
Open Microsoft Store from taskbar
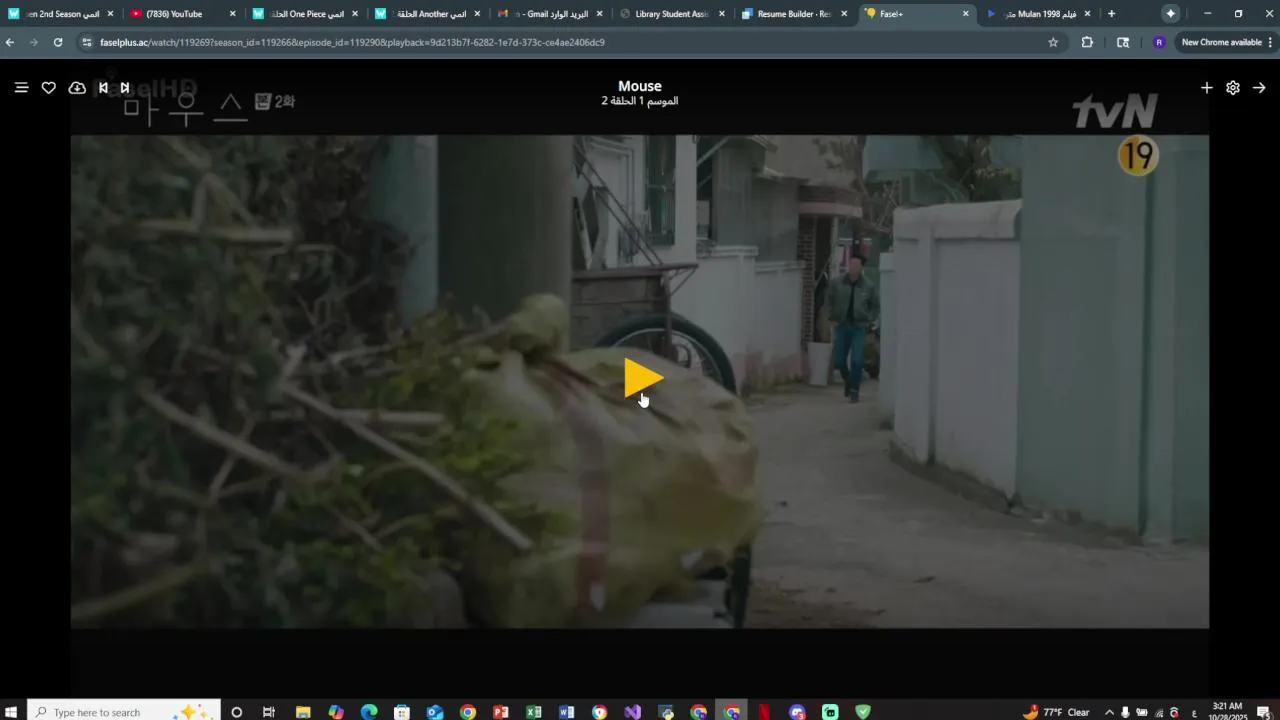[402, 712]
